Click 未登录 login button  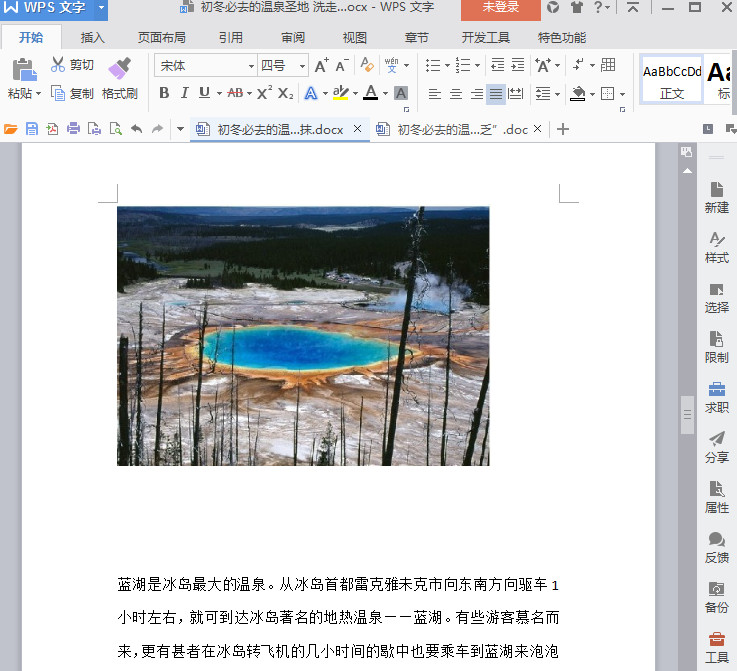coord(501,8)
